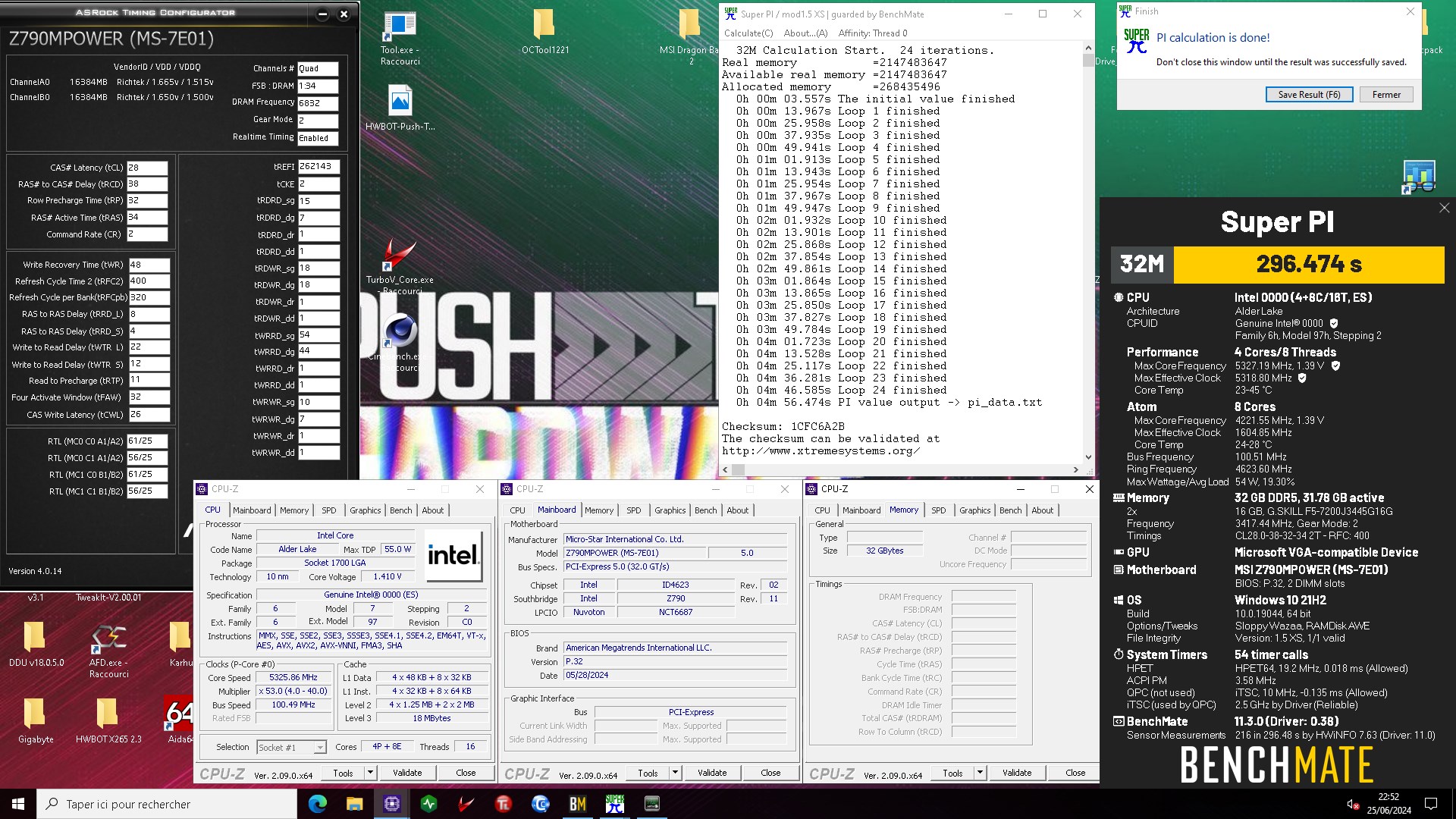Click the tWRRD_sg value field

[x=318, y=334]
